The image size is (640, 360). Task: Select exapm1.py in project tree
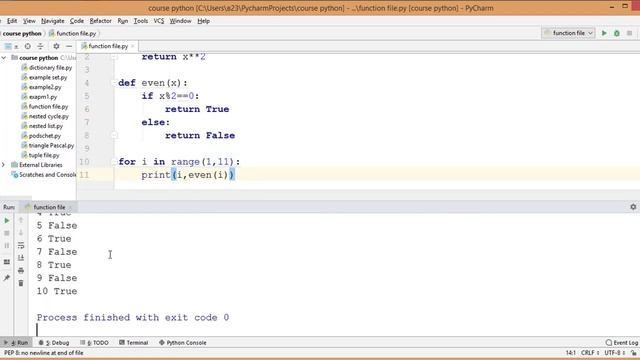click(x=39, y=97)
